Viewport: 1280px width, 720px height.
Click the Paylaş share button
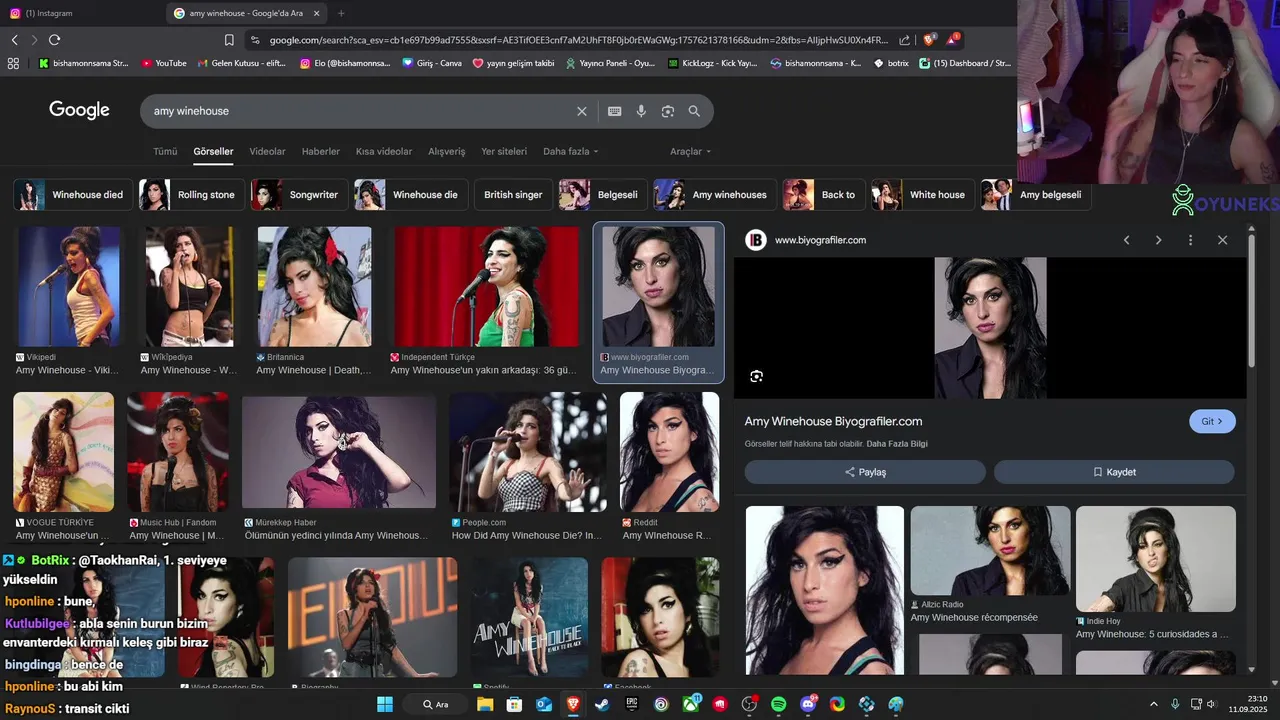click(x=865, y=472)
